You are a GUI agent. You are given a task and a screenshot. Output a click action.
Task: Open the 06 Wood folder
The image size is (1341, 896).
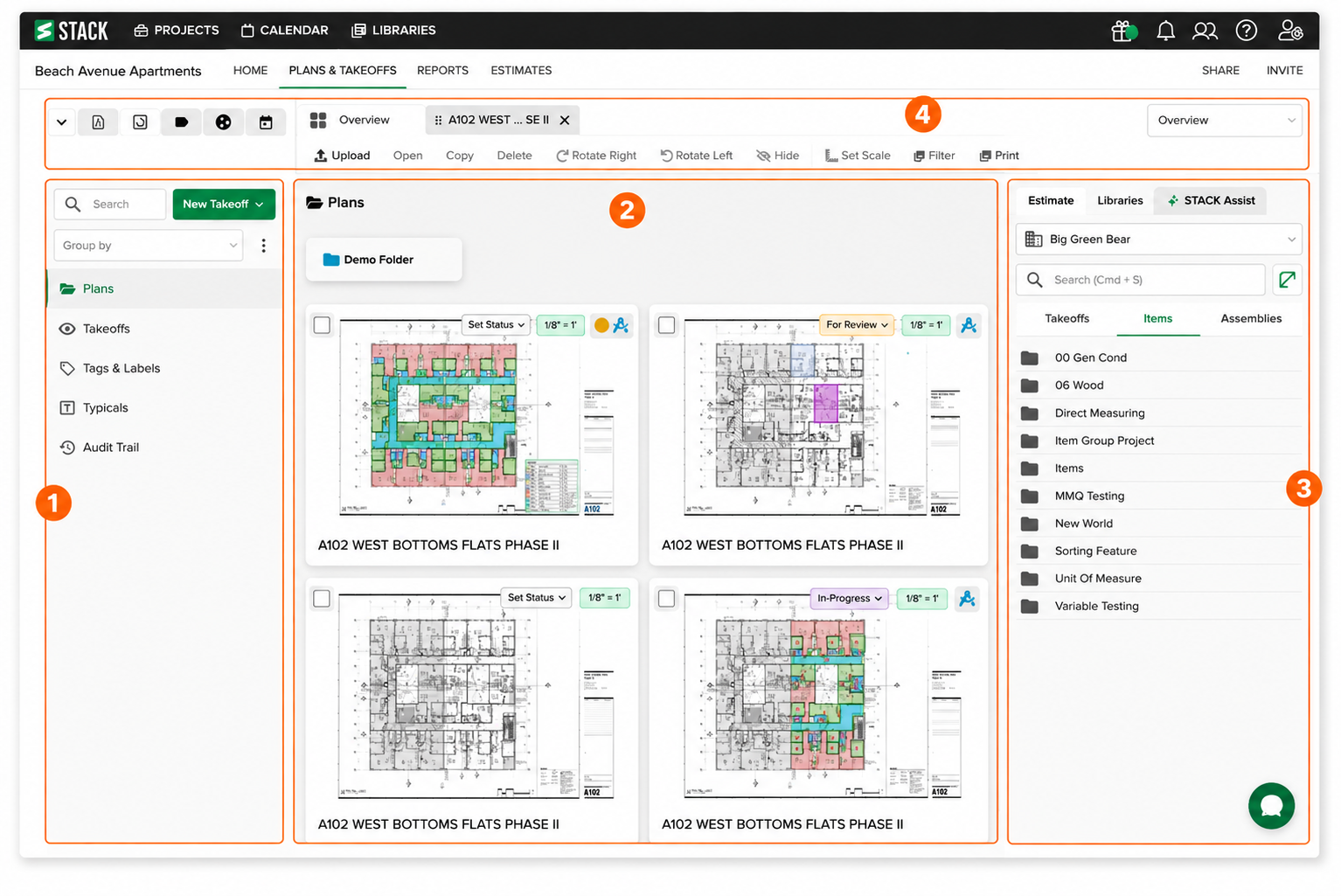point(1158,385)
